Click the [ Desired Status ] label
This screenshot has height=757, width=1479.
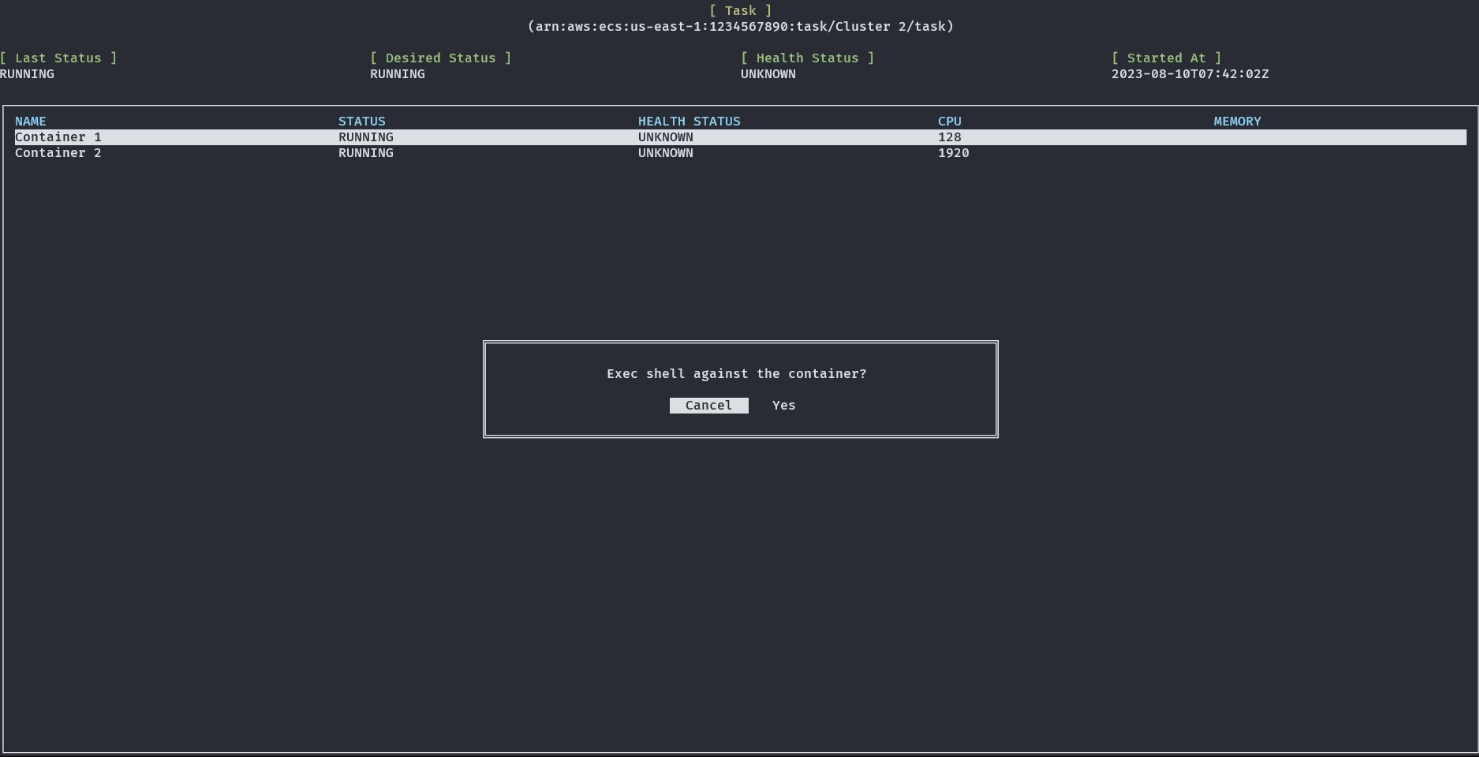coord(441,58)
